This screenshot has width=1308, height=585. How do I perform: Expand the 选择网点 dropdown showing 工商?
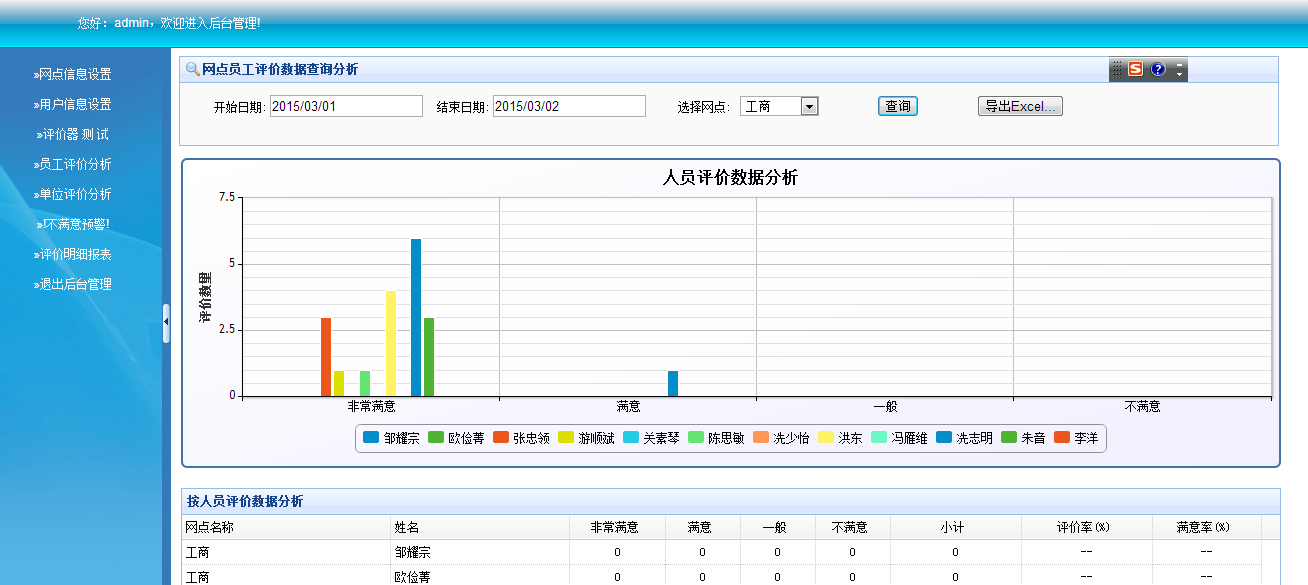(779, 106)
